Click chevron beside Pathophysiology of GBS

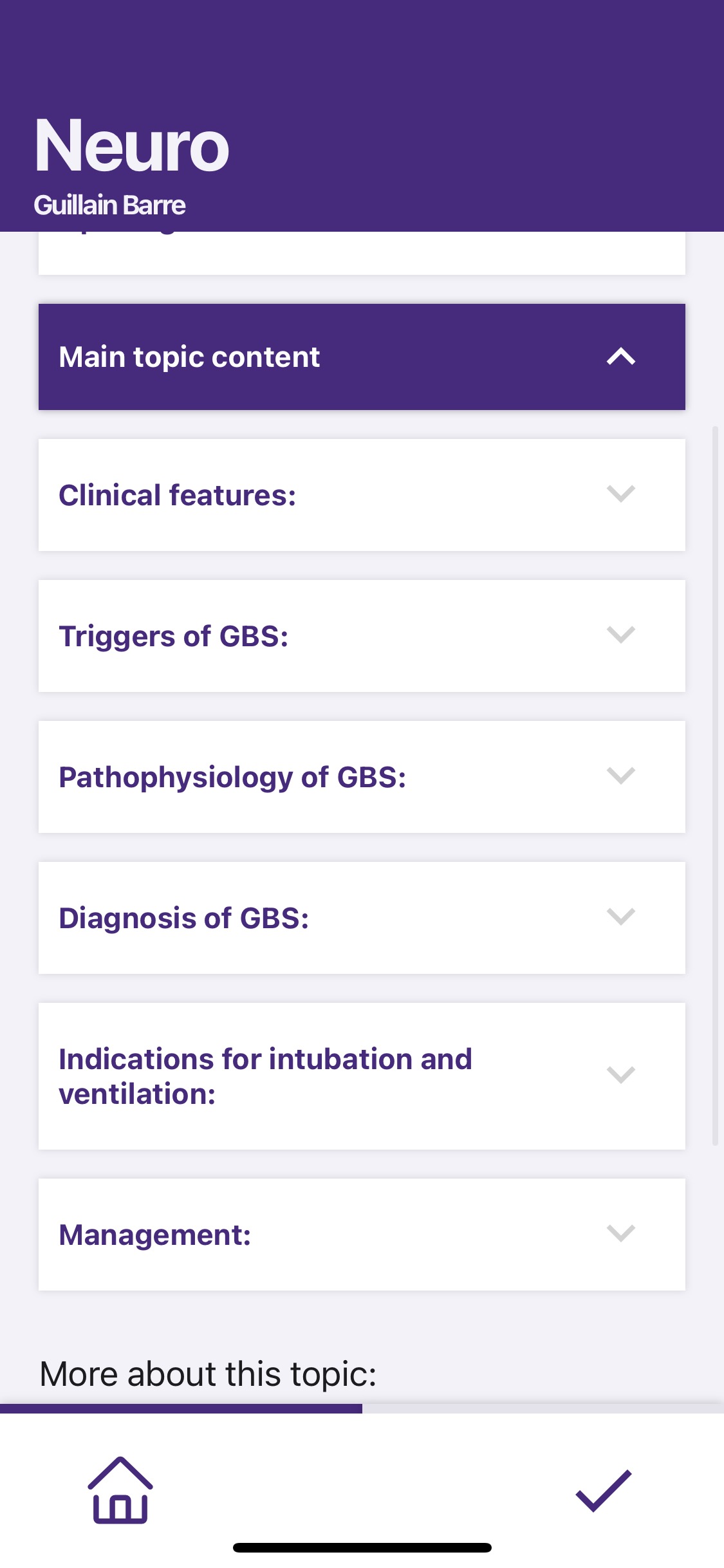(x=620, y=776)
